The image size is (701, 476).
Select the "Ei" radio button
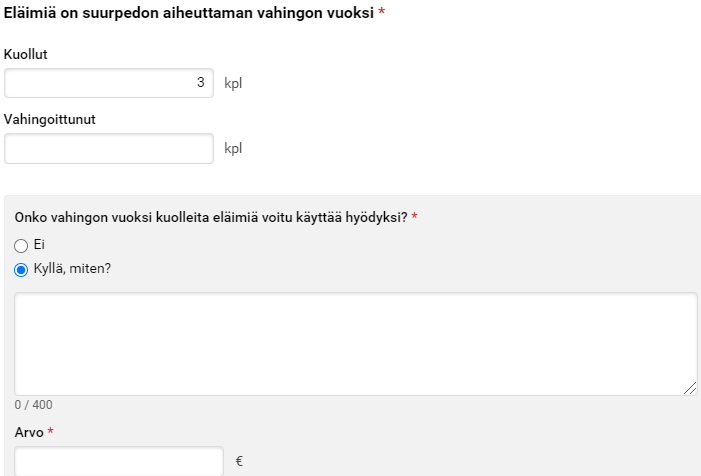[x=21, y=245]
